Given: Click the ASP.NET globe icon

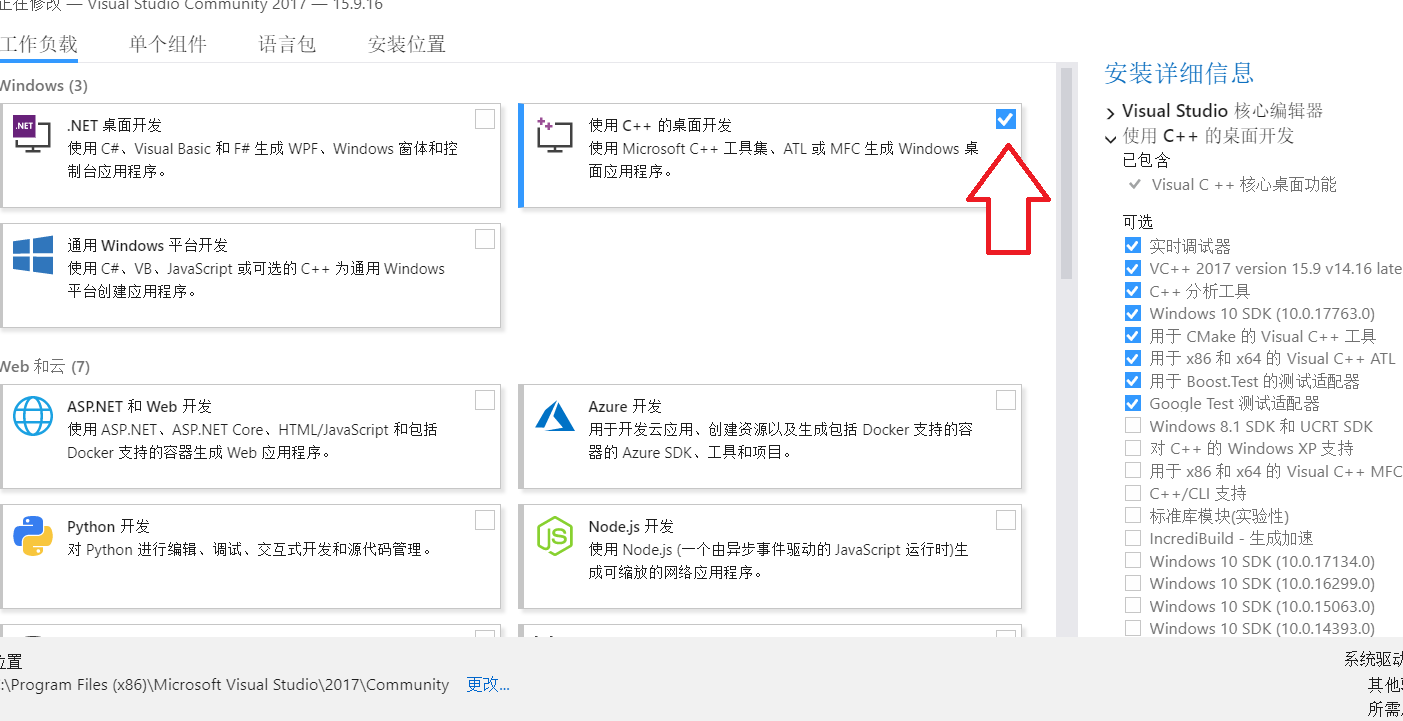Looking at the screenshot, I should pos(32,416).
